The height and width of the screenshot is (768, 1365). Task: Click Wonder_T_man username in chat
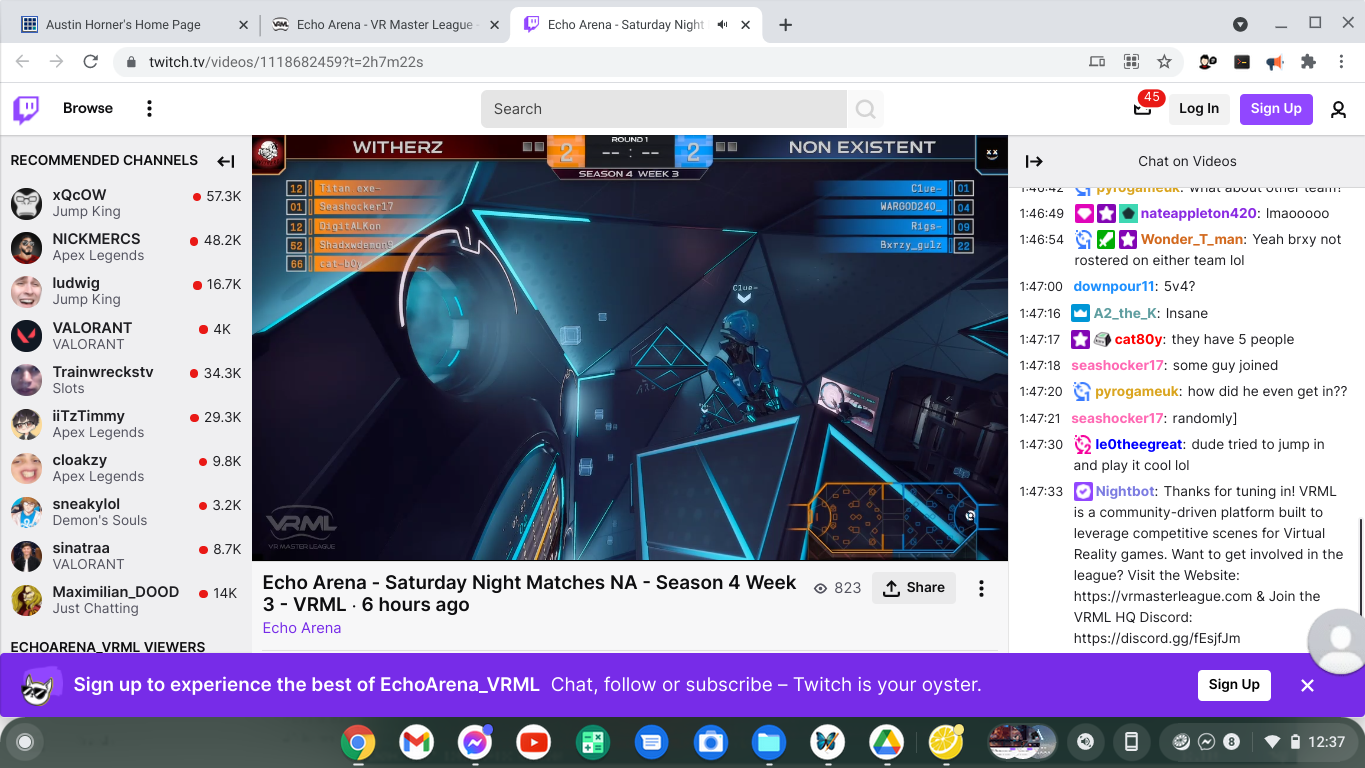click(x=1192, y=239)
